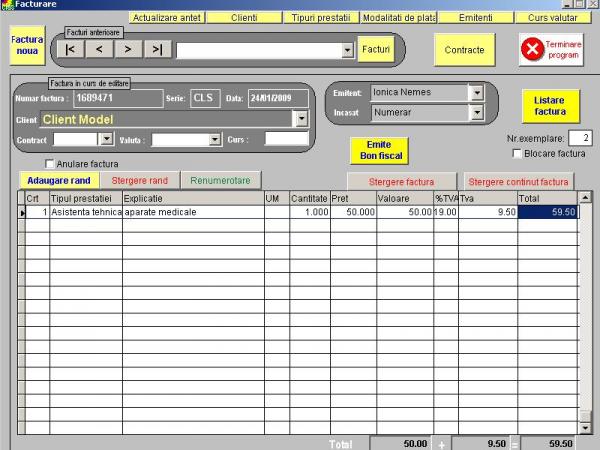This screenshot has height=450, width=600.
Task: Open the Client Model dropdown
Action: (302, 119)
